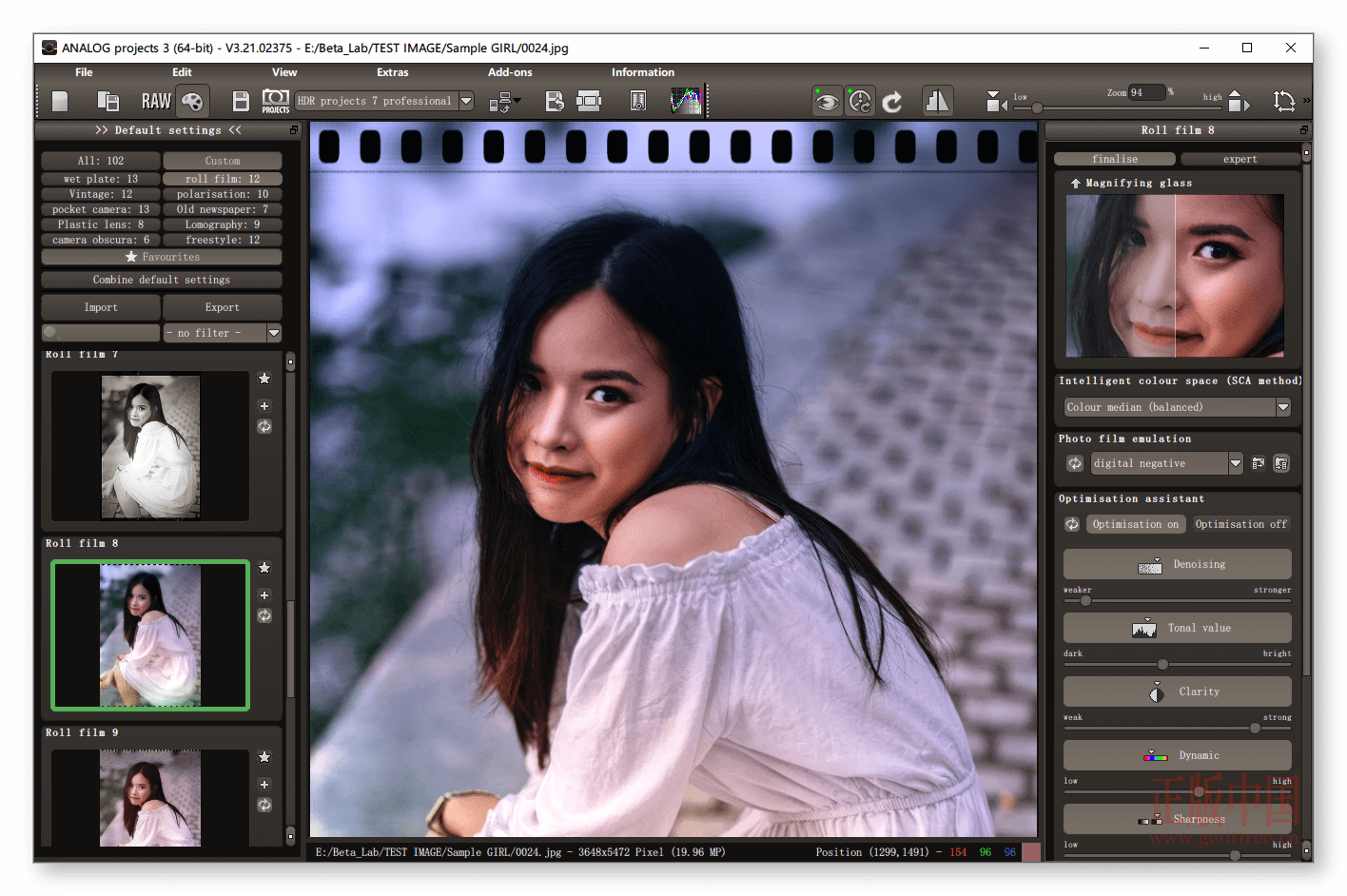Click the fit-to-window crop rotate icon
Viewport: 1347px width, 896px height.
pyautogui.click(x=1284, y=101)
